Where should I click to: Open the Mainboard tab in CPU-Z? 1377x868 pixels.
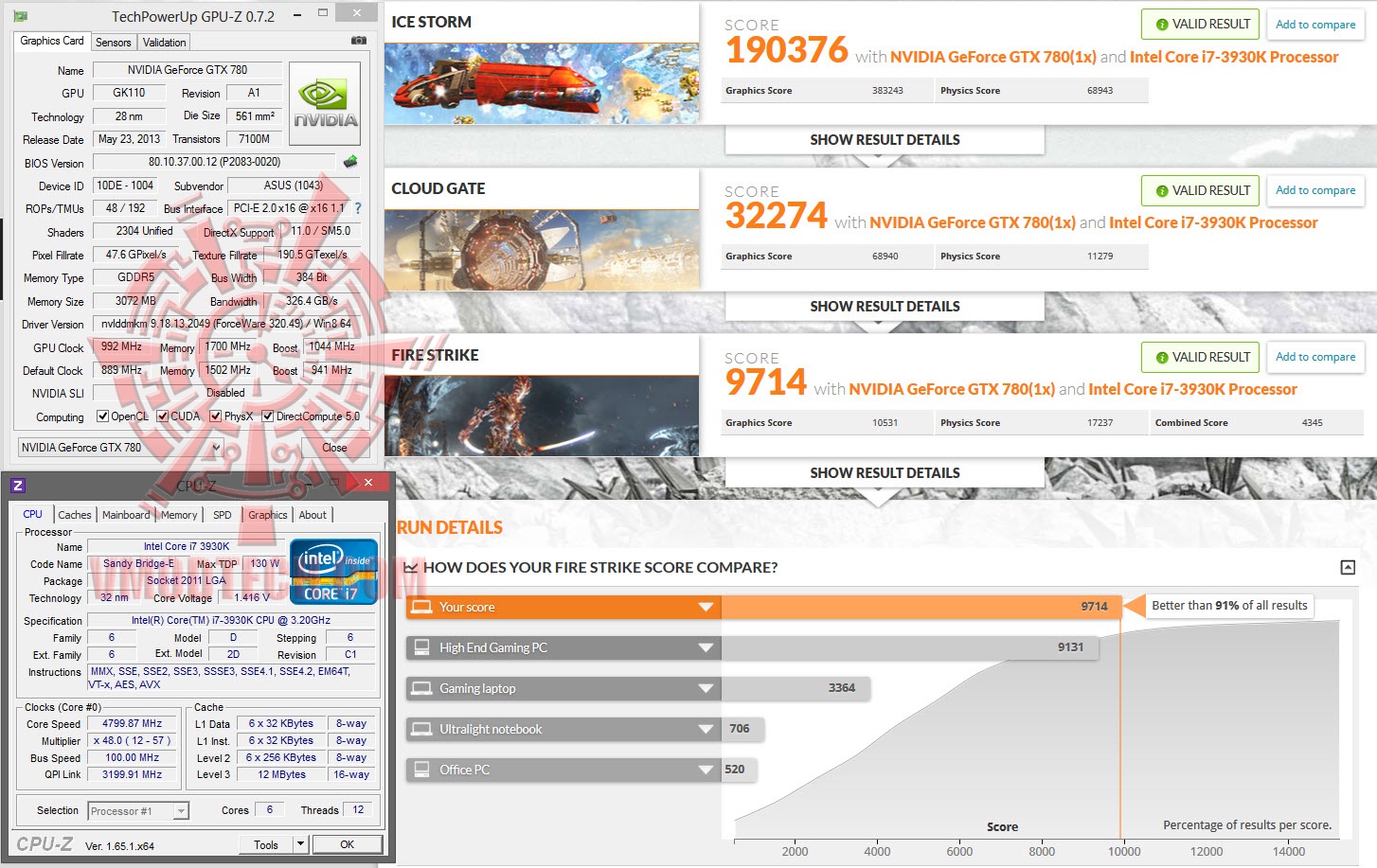(x=126, y=515)
